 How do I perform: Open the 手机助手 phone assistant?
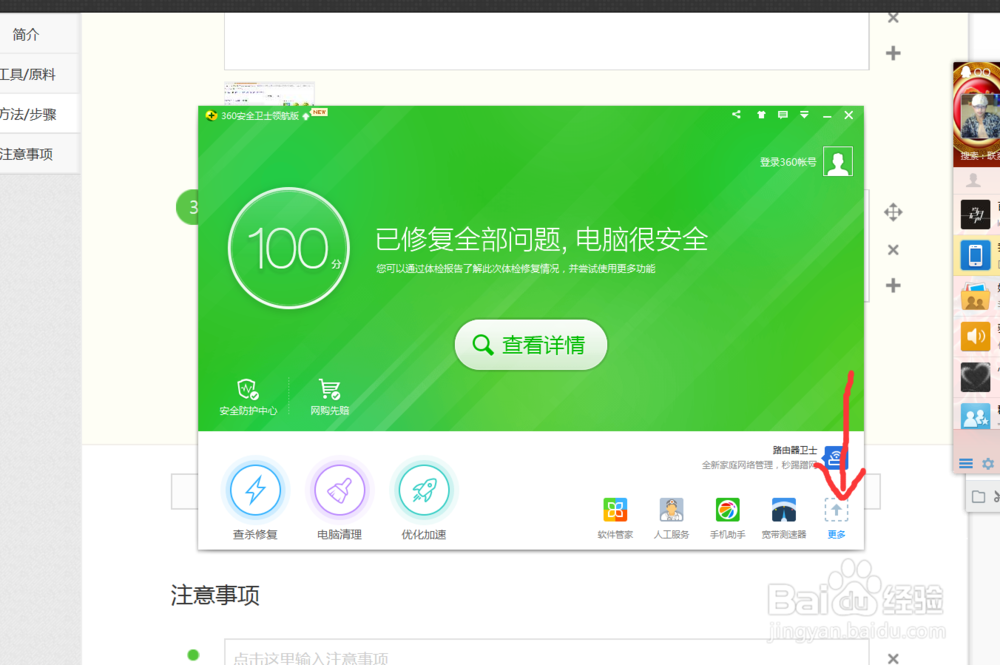tap(727, 512)
